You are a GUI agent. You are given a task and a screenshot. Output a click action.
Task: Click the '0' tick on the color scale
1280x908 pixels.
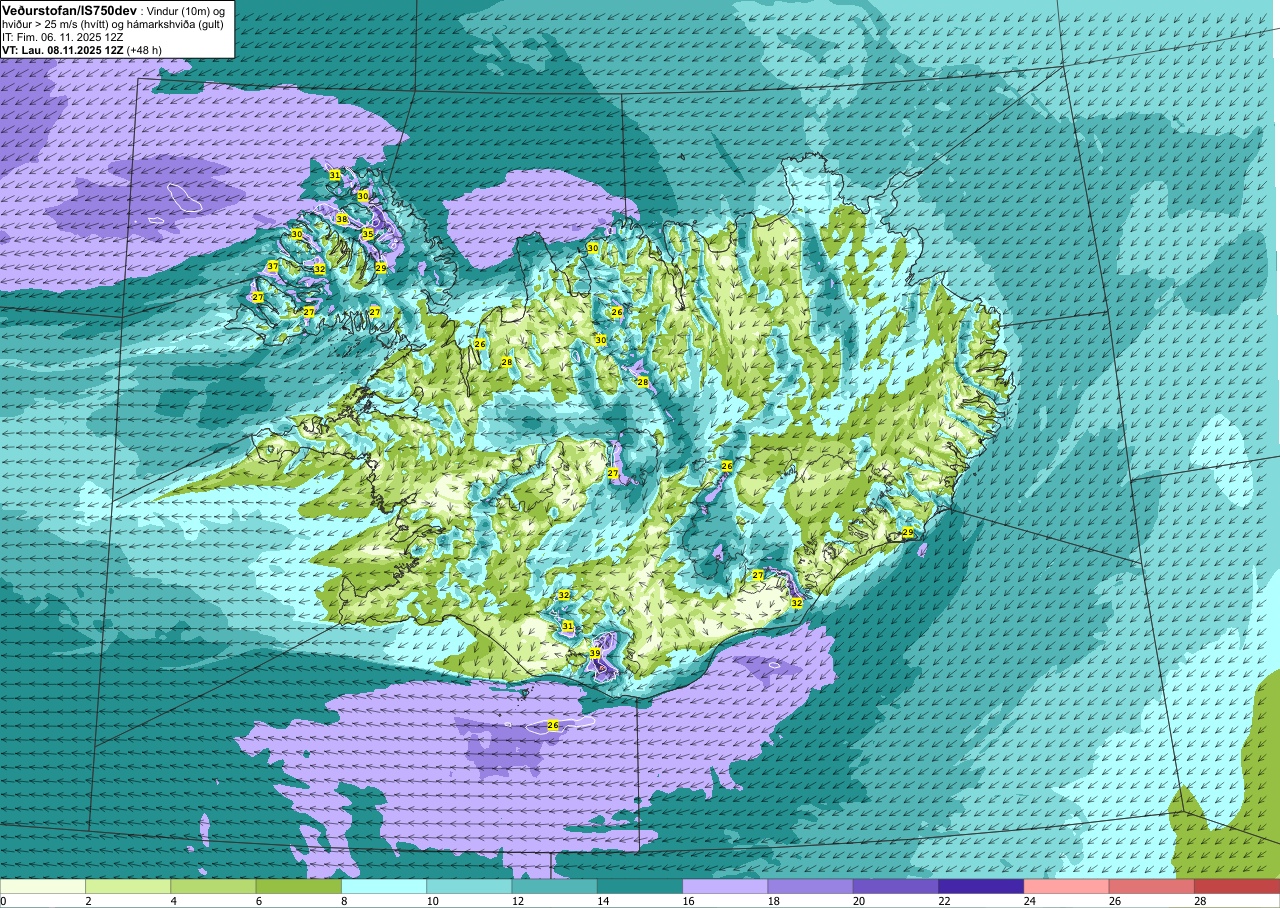[x=3, y=901]
